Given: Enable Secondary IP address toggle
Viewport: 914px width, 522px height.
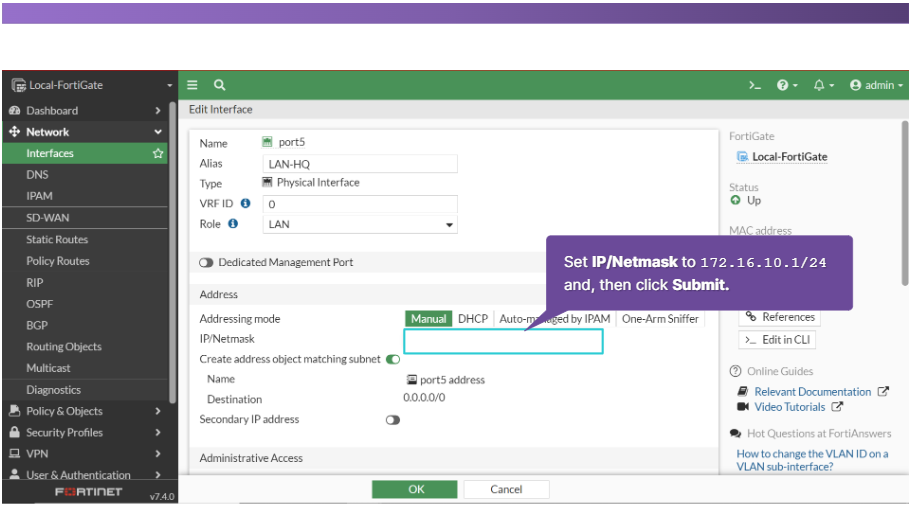Looking at the screenshot, I should (393, 420).
